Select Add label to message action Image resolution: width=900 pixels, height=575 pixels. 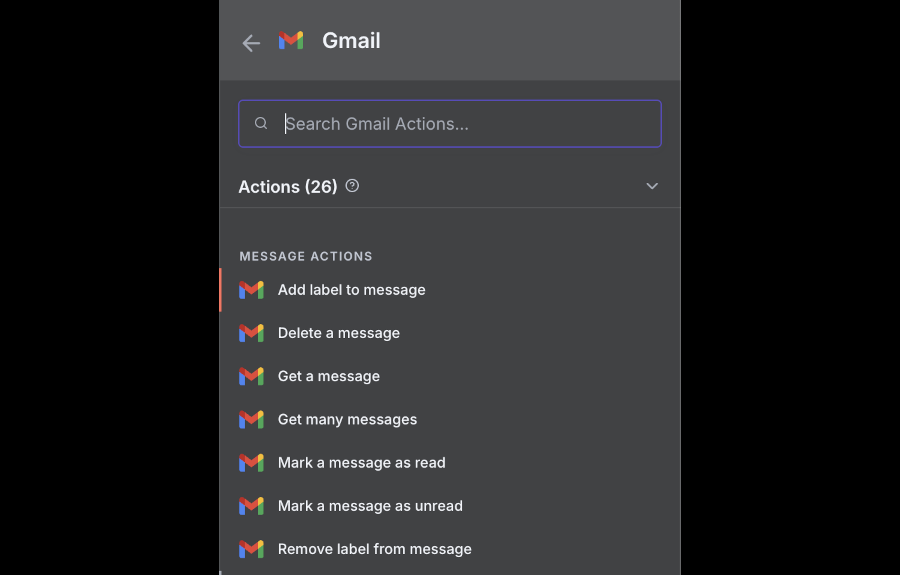coord(450,290)
